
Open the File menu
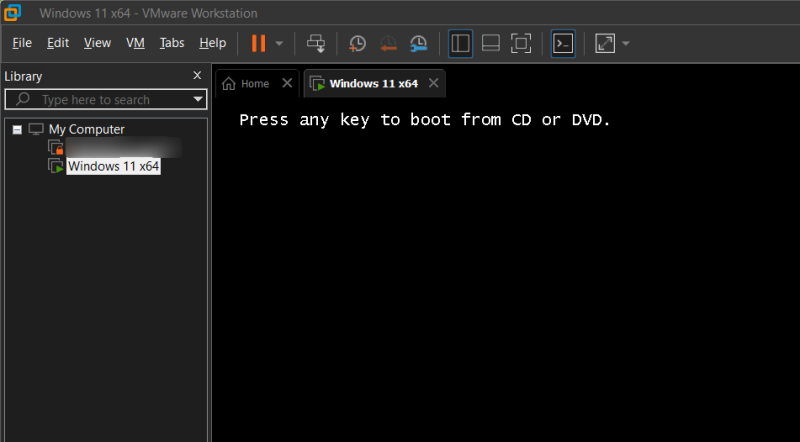pos(22,43)
